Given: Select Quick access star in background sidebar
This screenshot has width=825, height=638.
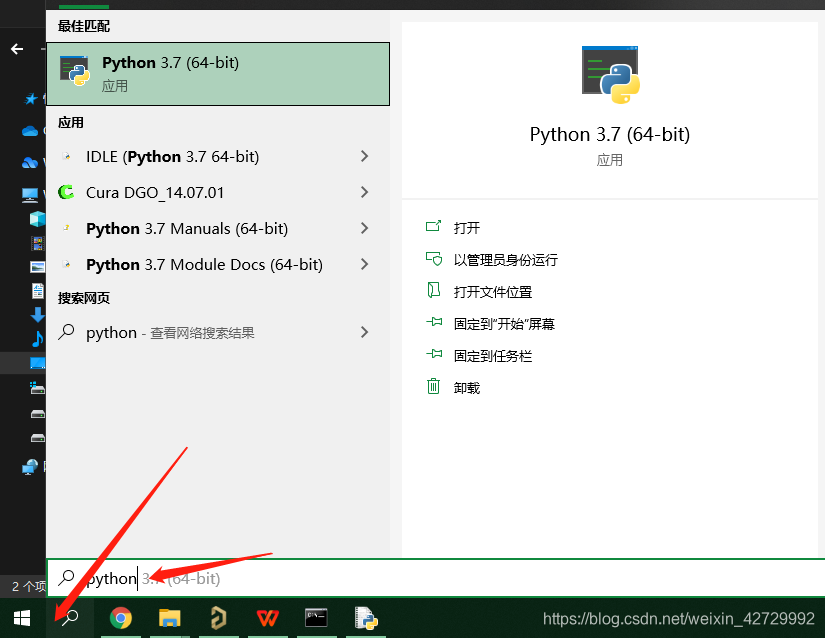Looking at the screenshot, I should coord(31,98).
